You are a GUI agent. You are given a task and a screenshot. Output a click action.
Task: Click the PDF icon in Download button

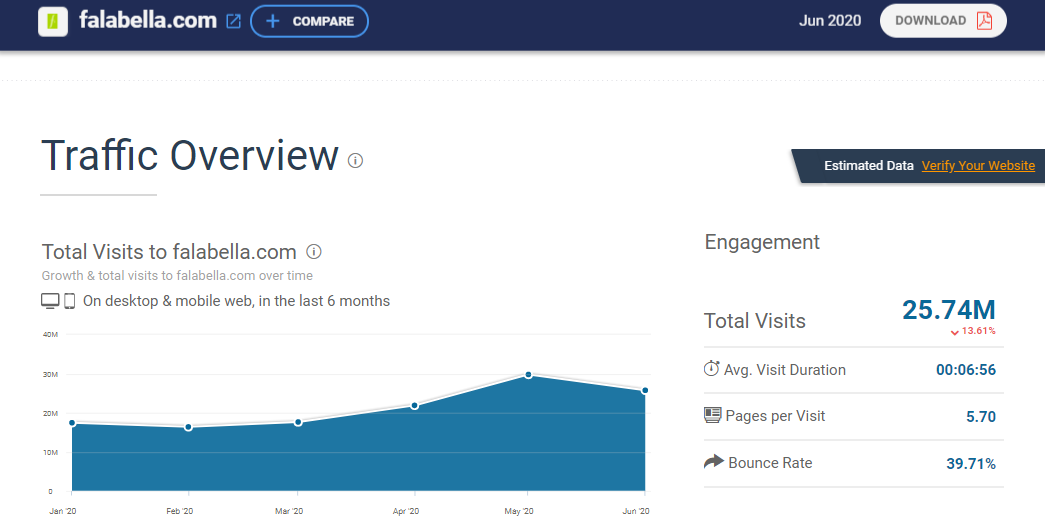coord(984,21)
